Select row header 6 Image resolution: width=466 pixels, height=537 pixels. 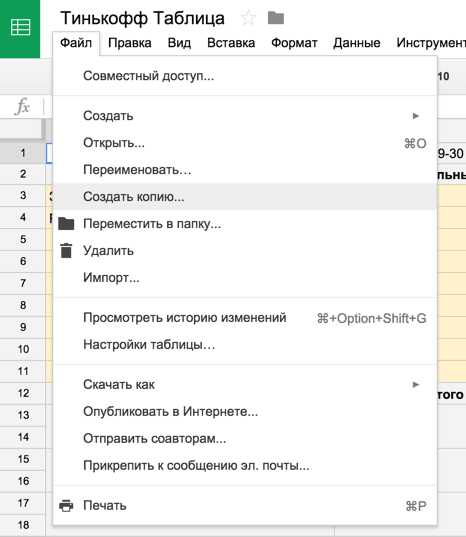coord(23,261)
